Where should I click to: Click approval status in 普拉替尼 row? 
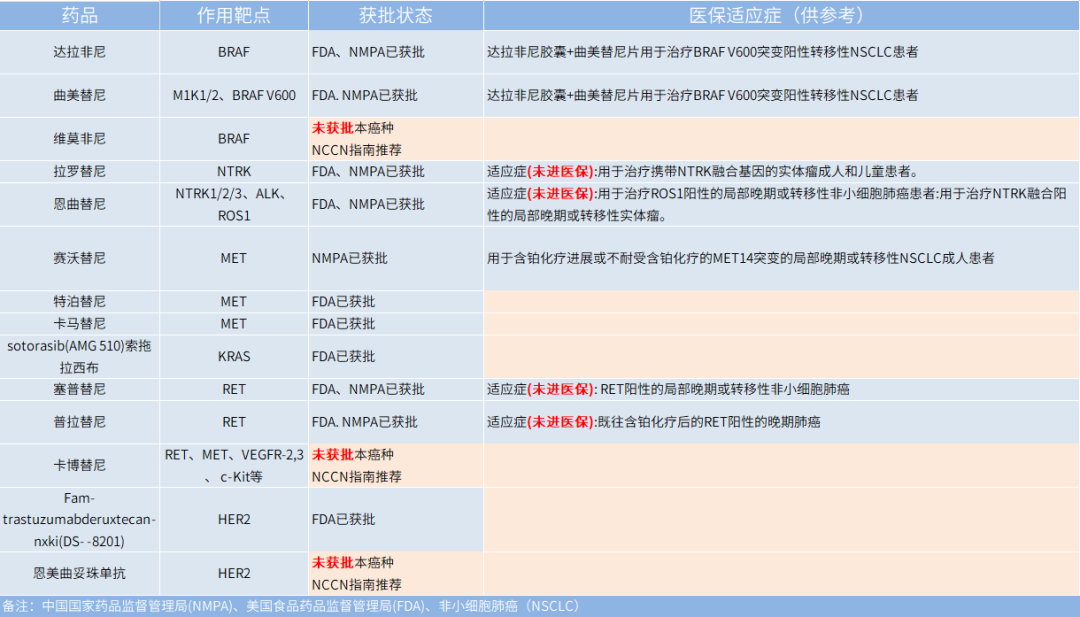(364, 421)
